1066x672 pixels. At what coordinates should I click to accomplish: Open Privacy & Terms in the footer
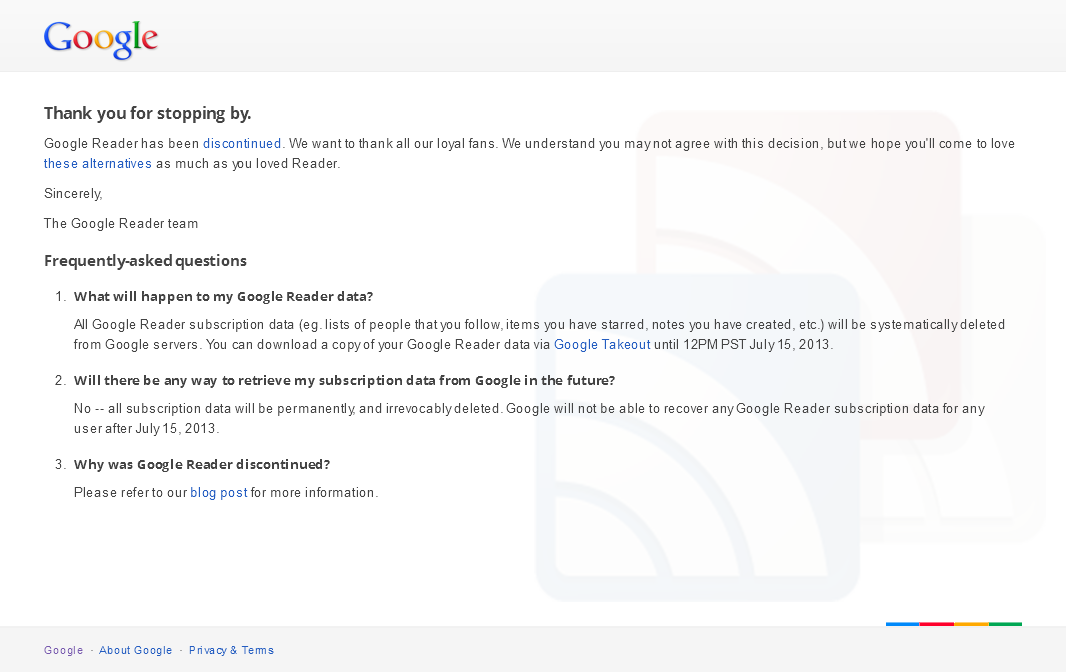231,650
